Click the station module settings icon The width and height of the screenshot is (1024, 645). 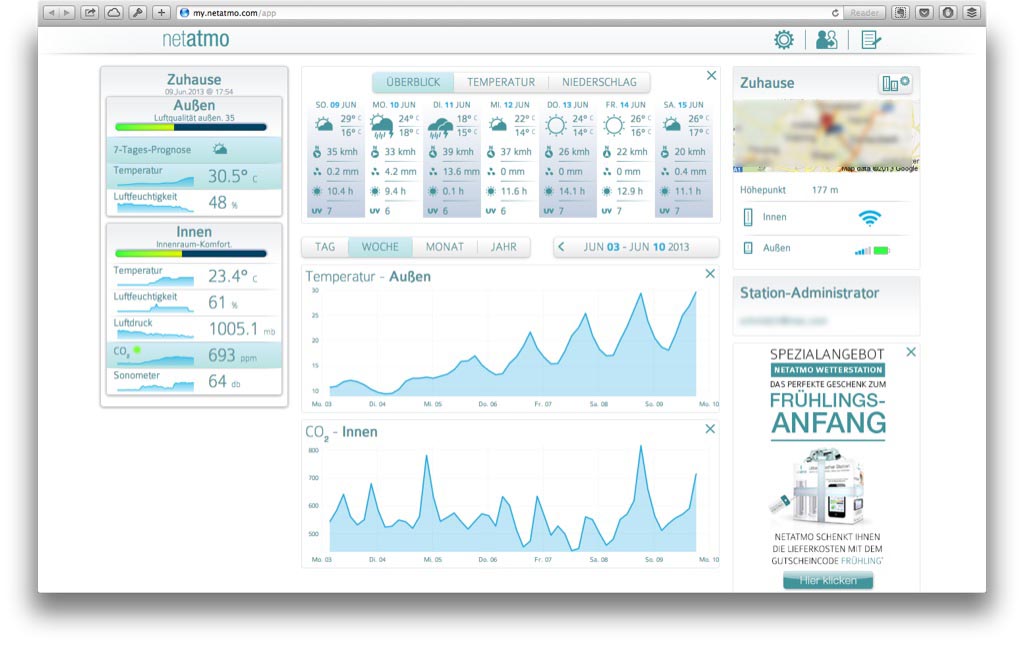point(895,83)
